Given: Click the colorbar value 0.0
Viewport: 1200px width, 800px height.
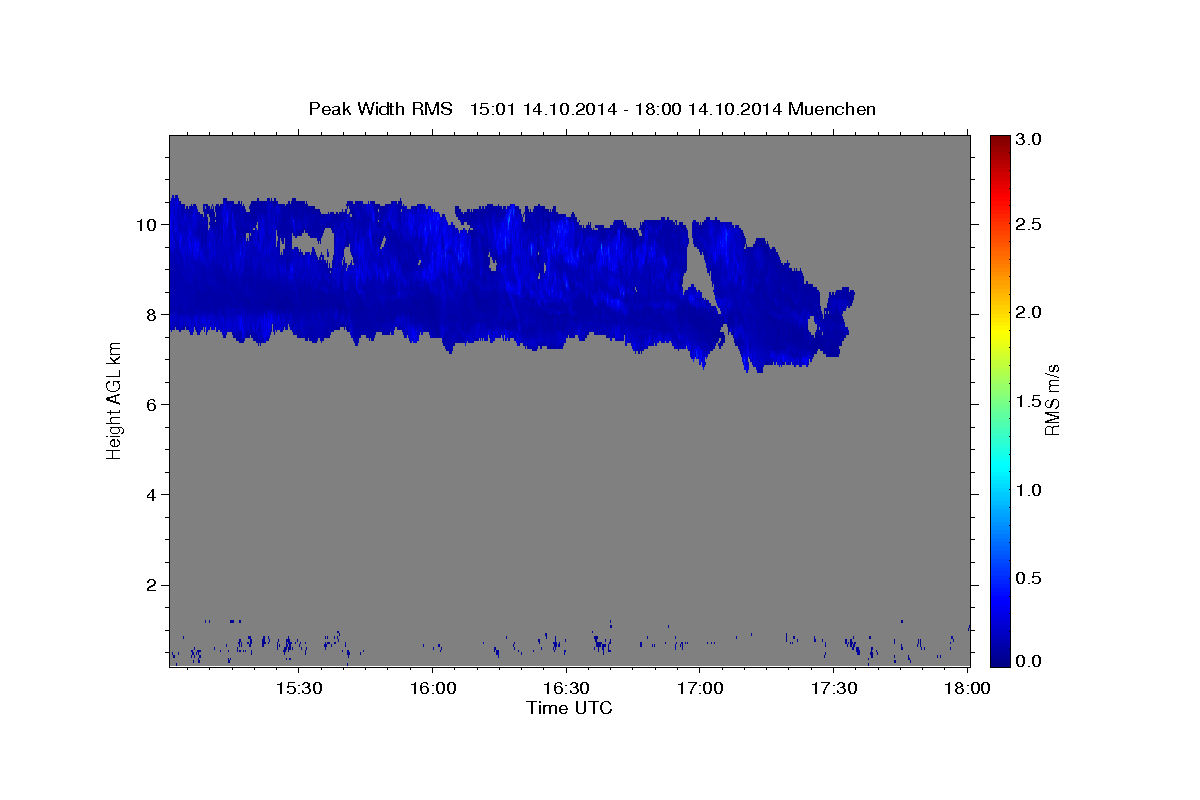Looking at the screenshot, I should pyautogui.click(x=1028, y=661).
